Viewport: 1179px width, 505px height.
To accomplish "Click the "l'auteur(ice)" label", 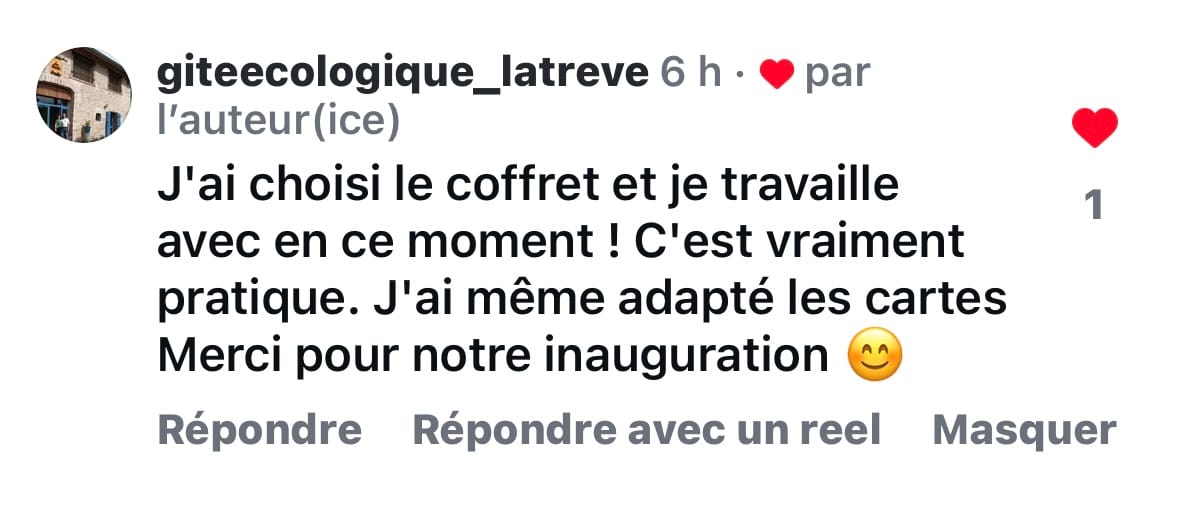I will pyautogui.click(x=279, y=121).
